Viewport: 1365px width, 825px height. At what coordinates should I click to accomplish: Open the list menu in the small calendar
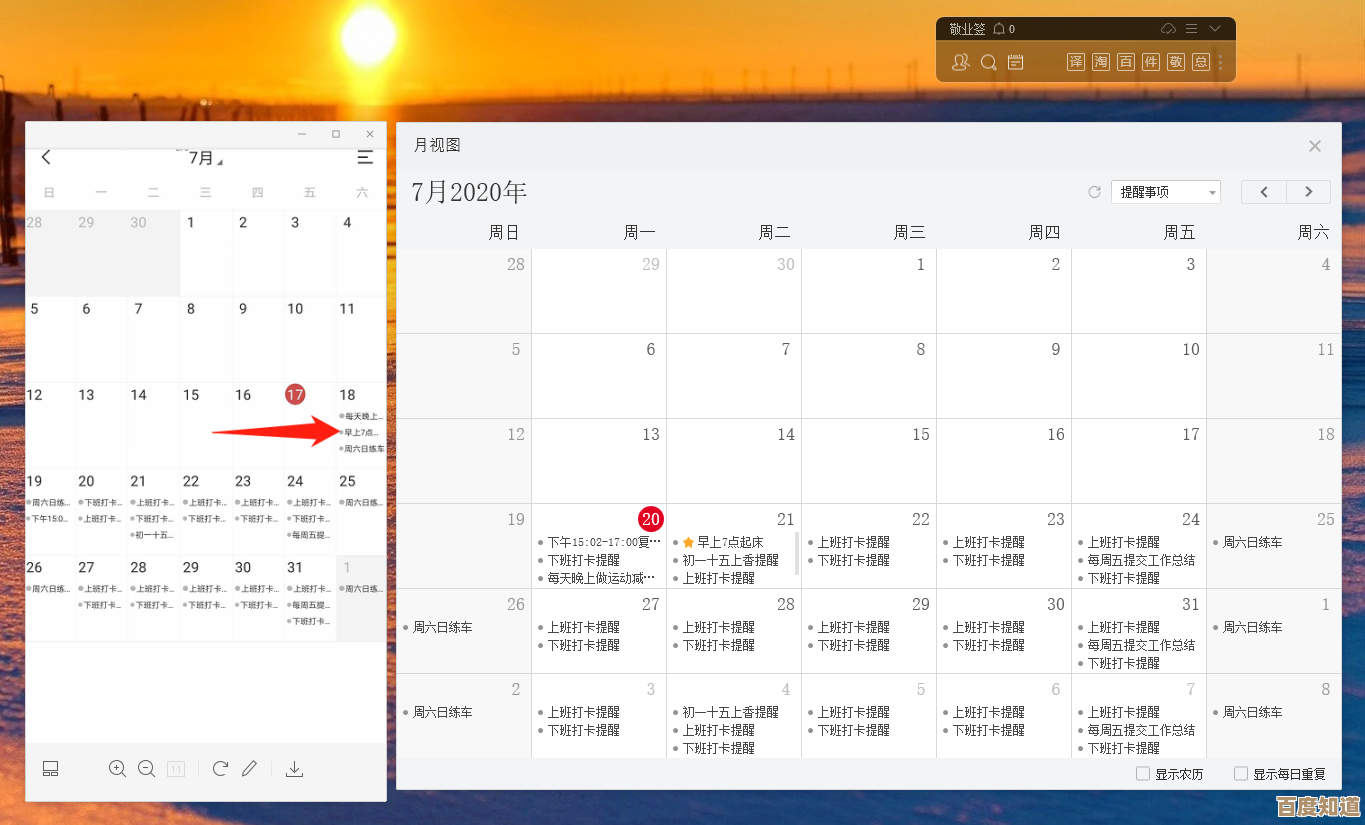coord(365,157)
